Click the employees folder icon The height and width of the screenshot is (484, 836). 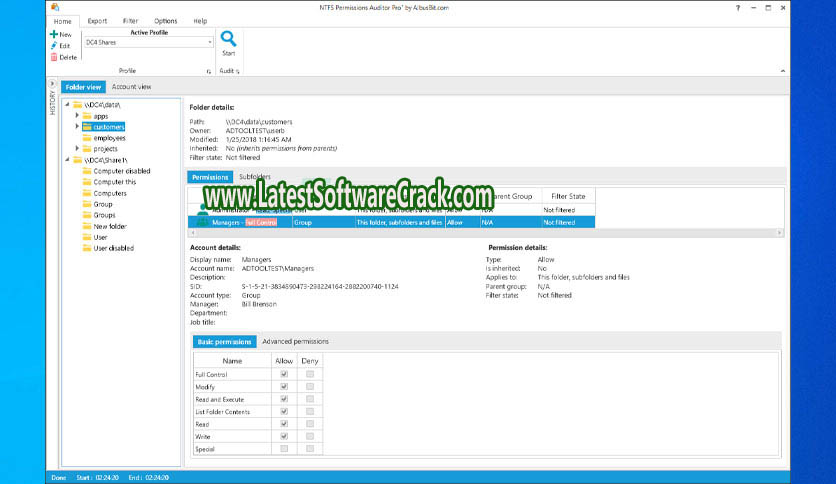(87, 138)
